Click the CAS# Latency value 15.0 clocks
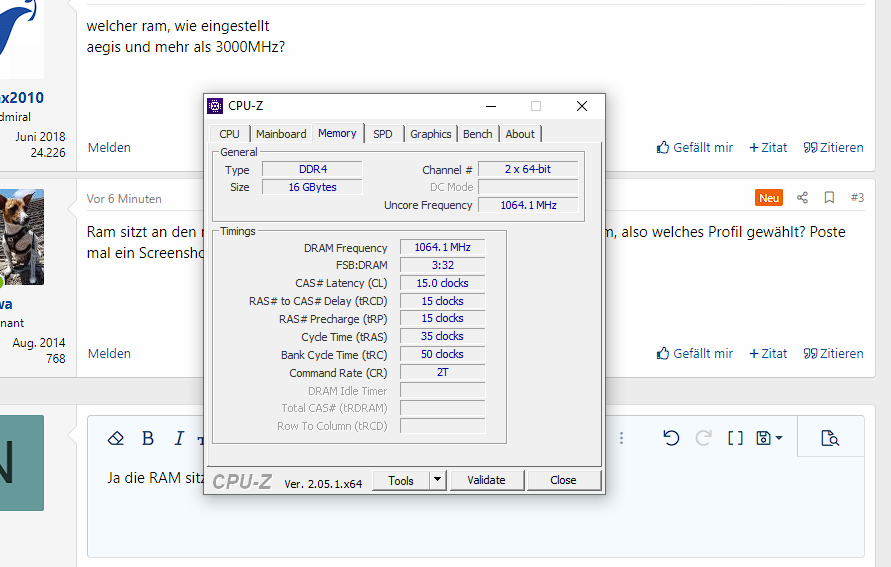The height and width of the screenshot is (567, 891). [x=442, y=283]
